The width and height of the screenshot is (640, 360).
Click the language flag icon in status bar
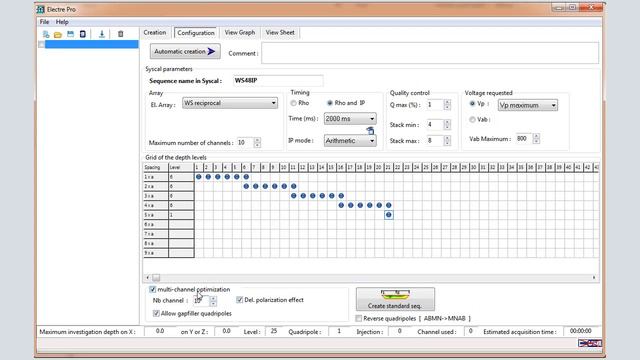tap(590, 343)
